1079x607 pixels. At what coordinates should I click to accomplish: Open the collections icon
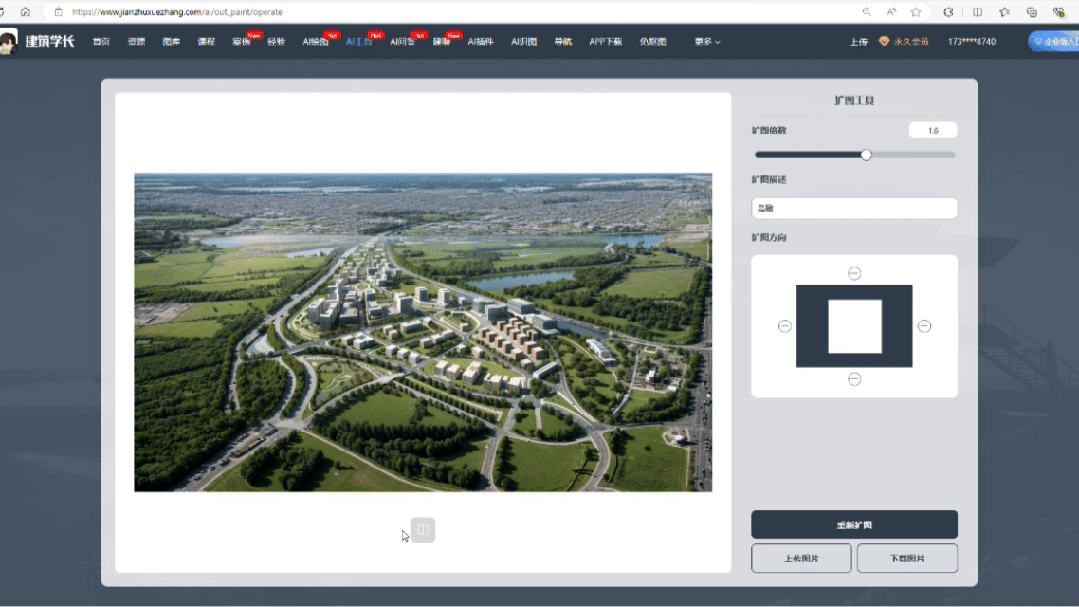coord(1032,12)
